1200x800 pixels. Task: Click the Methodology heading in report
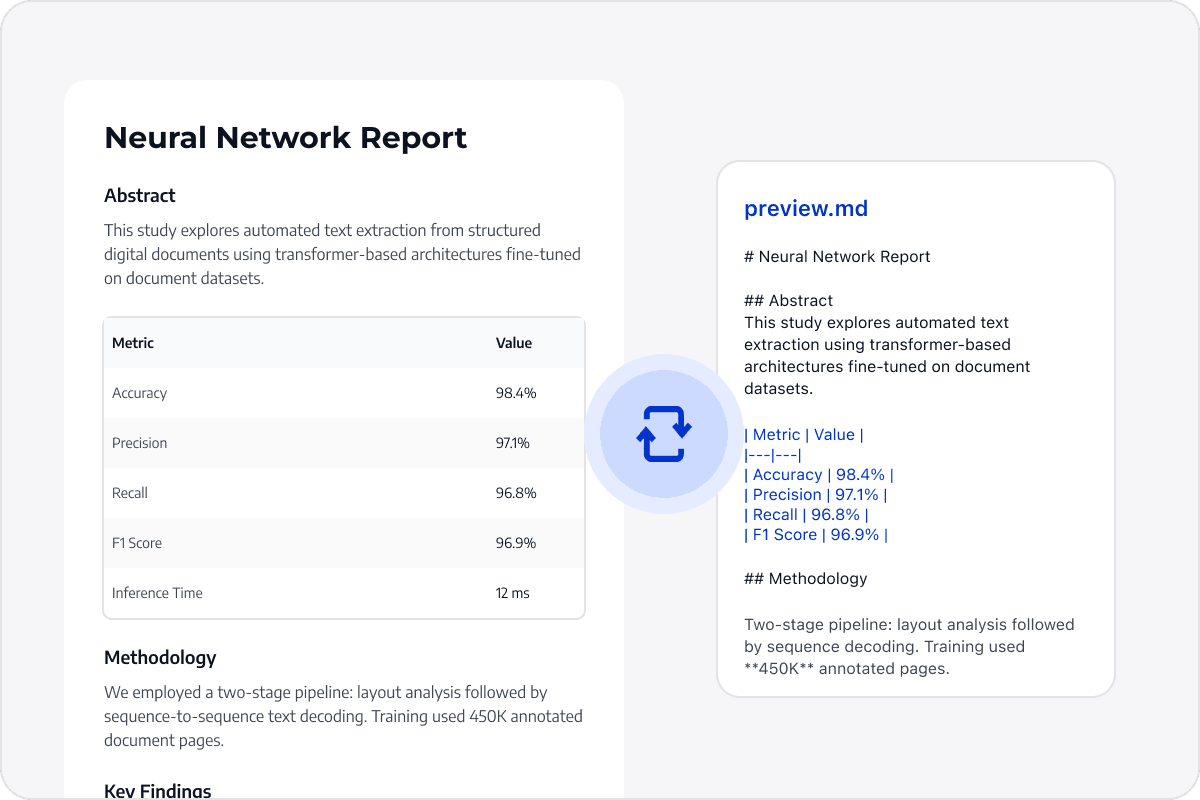click(x=160, y=658)
